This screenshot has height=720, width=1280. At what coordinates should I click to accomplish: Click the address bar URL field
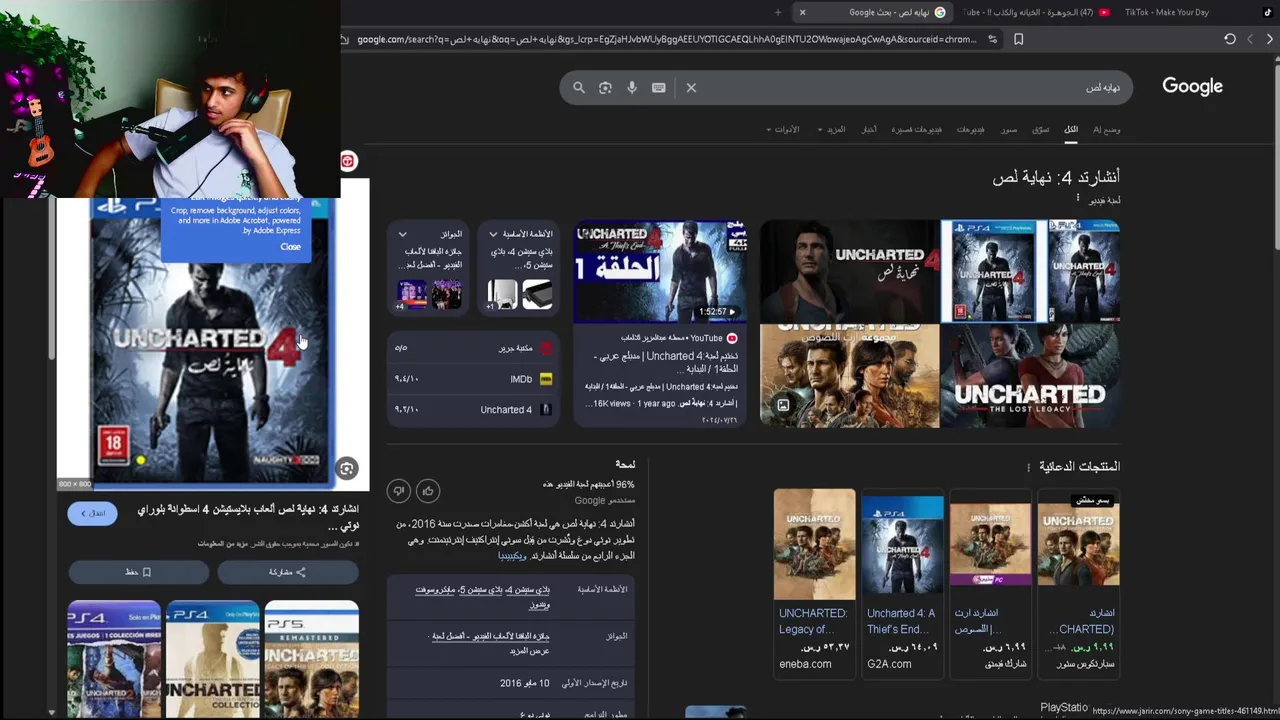(x=666, y=39)
